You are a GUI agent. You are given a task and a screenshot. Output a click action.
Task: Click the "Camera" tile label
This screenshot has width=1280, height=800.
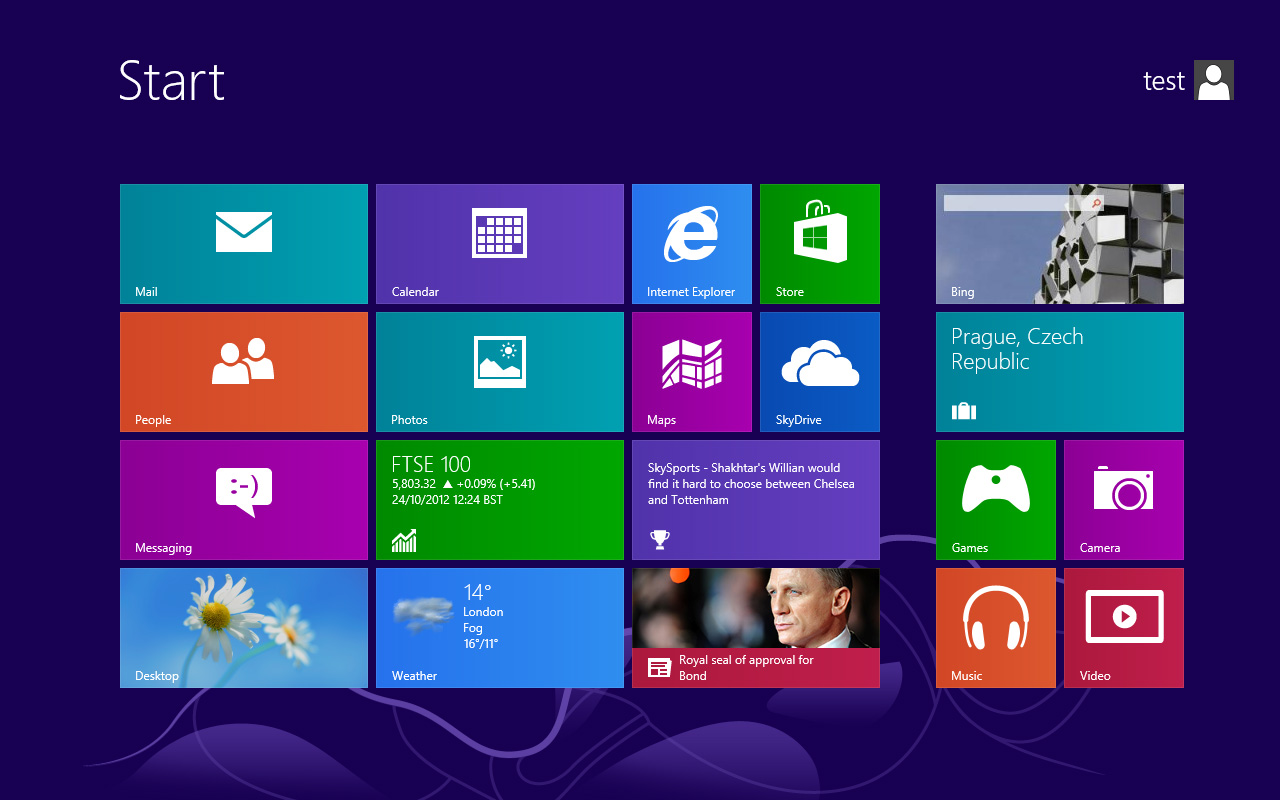tap(1100, 548)
